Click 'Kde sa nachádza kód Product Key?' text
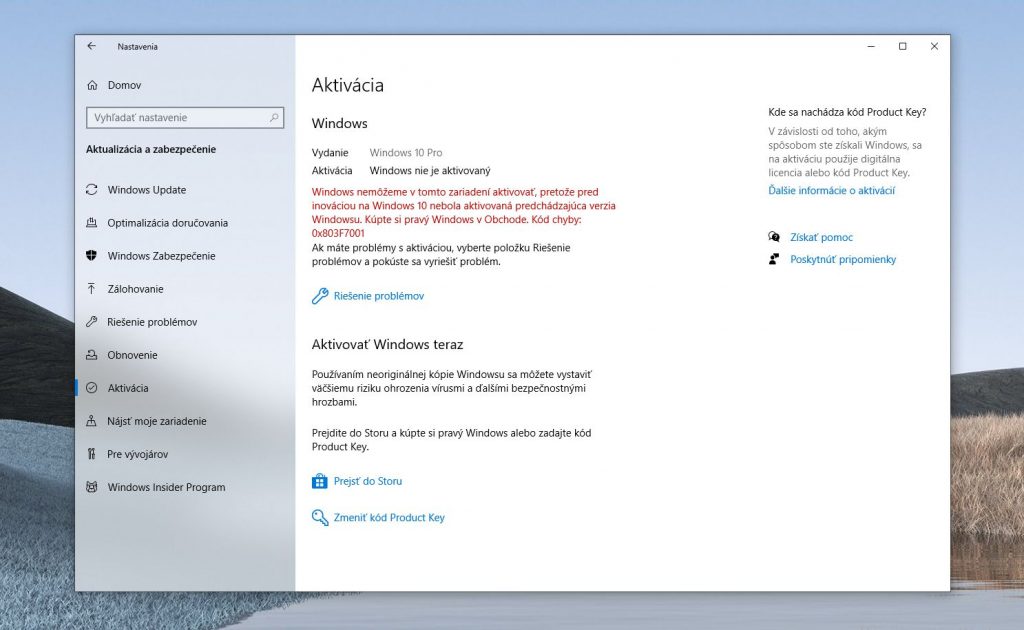This screenshot has width=1024, height=630. tap(847, 112)
